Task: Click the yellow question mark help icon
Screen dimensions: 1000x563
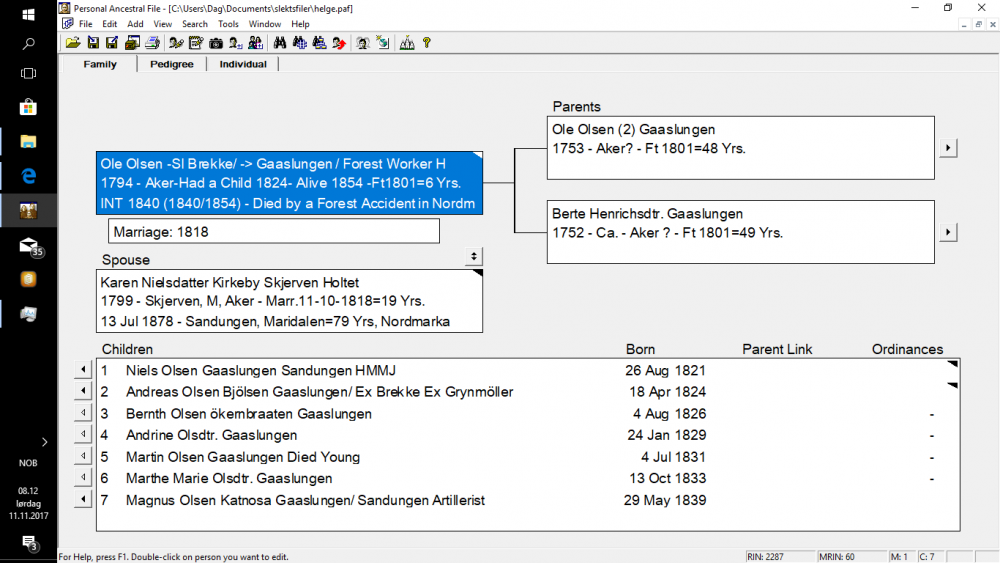Action: coord(427,43)
